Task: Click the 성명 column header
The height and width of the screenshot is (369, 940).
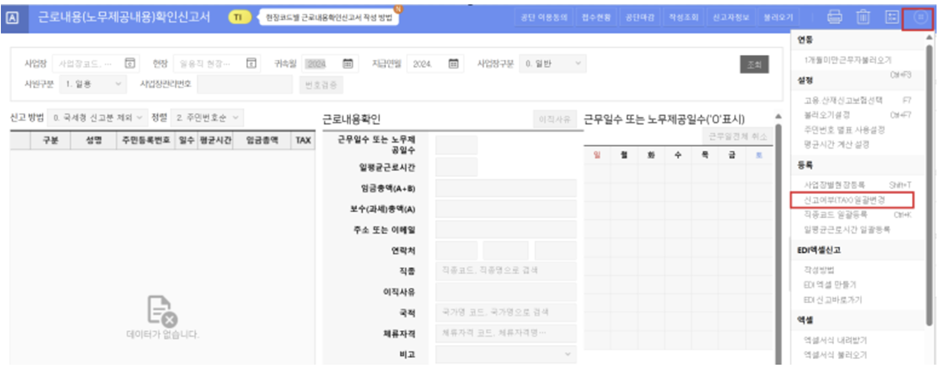Action: [x=93, y=140]
